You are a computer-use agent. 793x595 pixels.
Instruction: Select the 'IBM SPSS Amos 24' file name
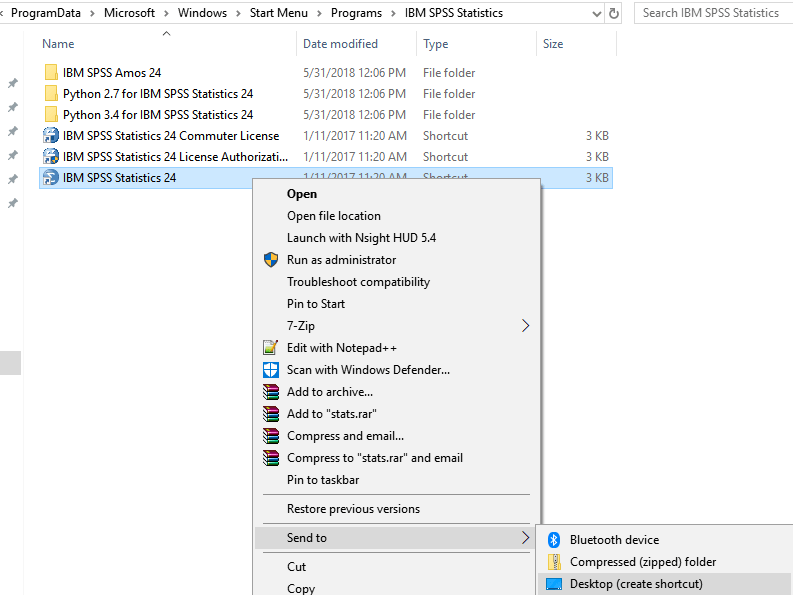[x=112, y=73]
